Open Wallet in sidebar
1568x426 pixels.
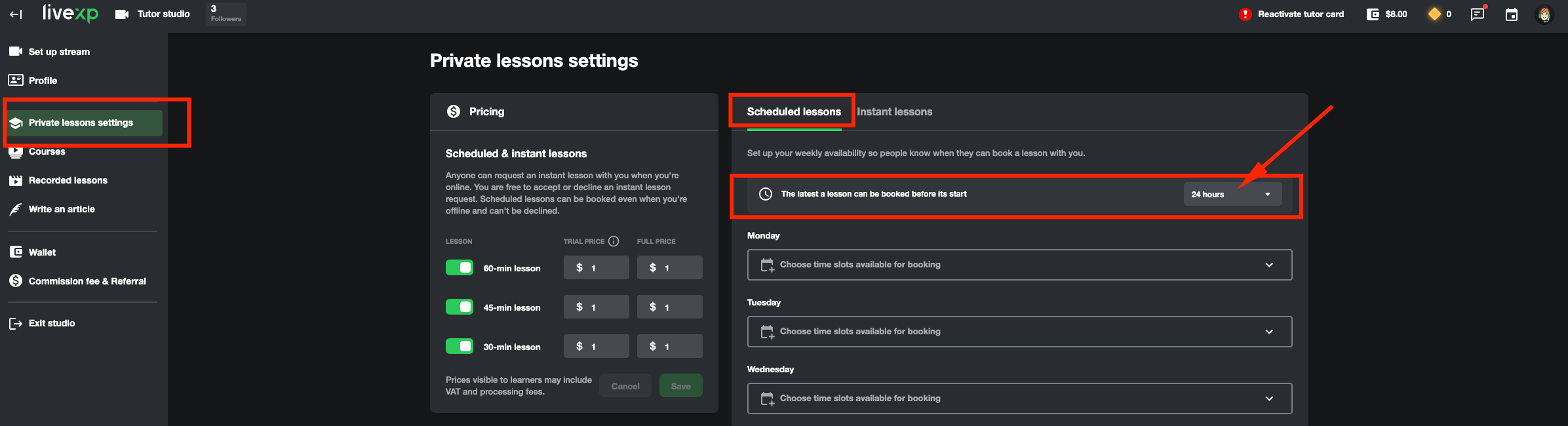83,252
